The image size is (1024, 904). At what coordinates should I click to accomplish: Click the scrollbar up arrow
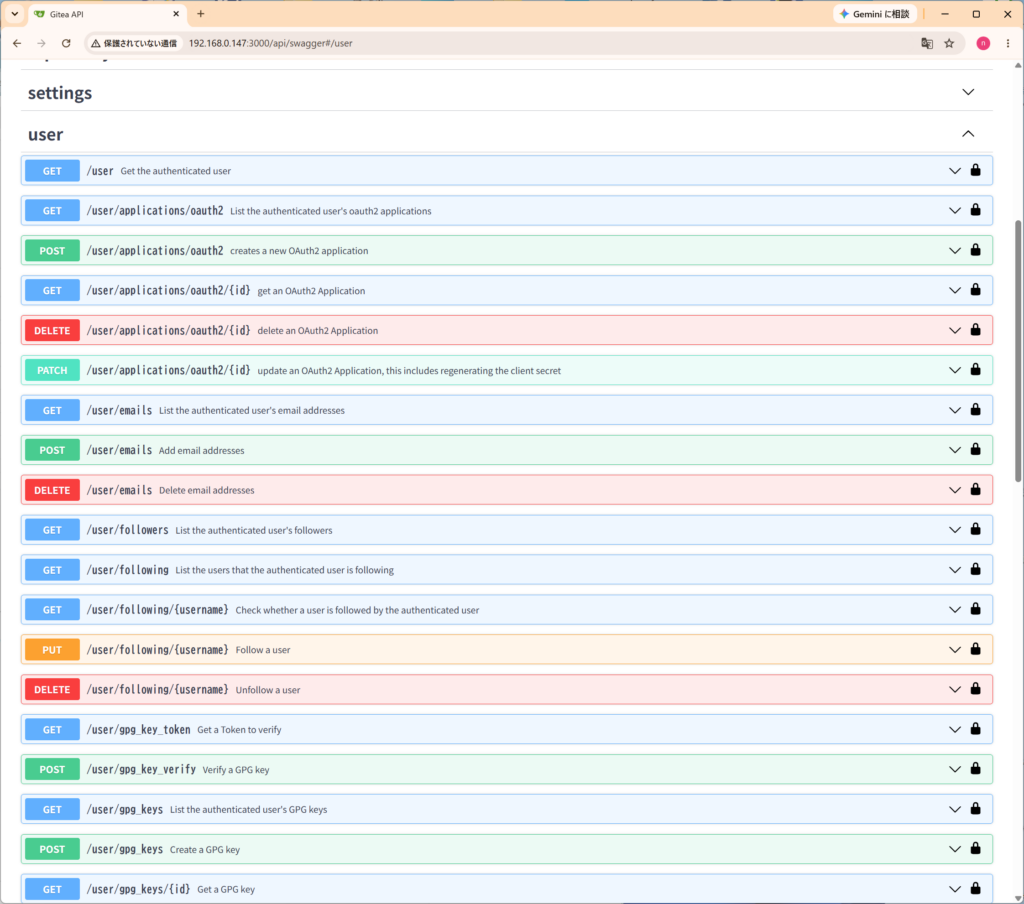(1017, 65)
